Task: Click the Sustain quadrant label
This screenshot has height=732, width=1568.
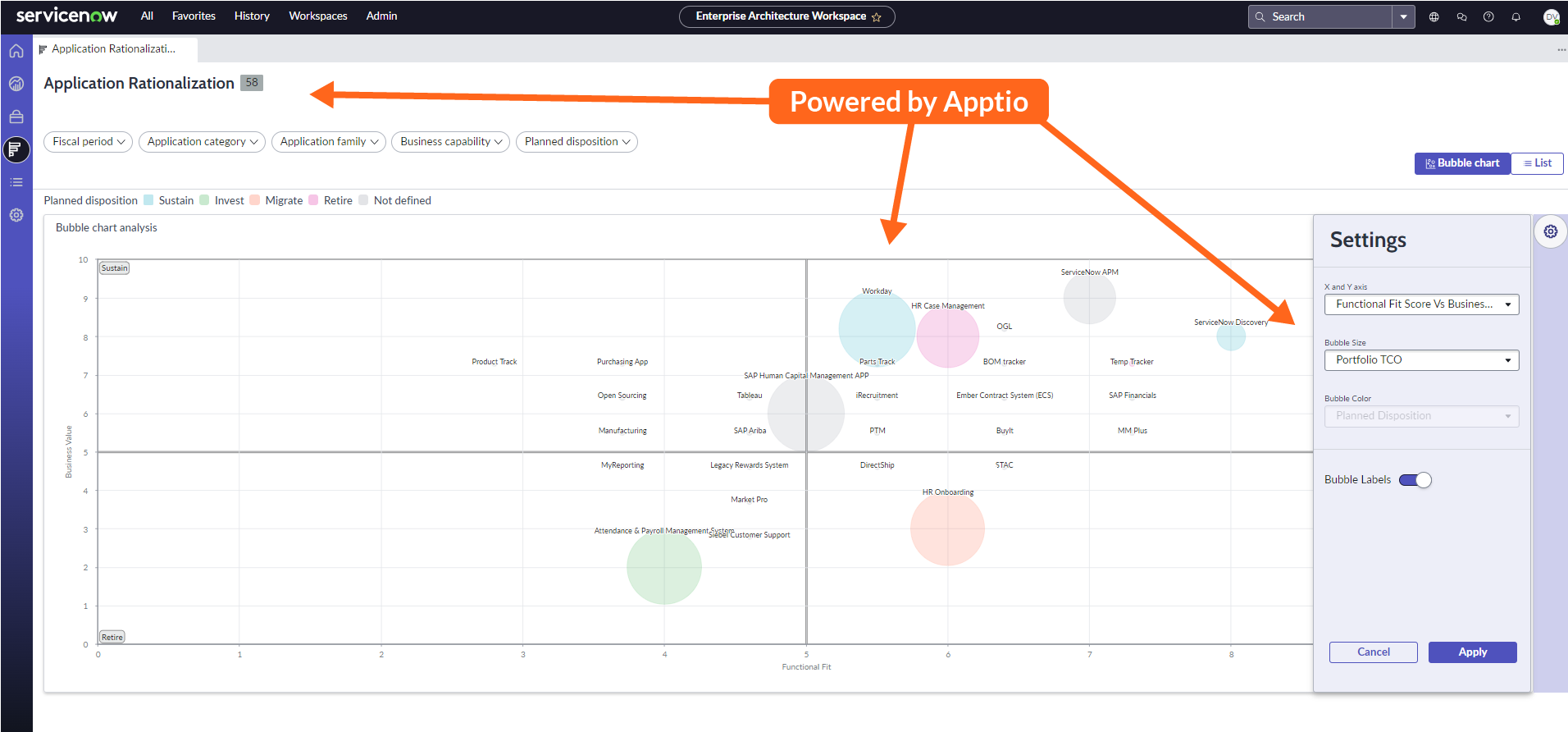Action: tap(115, 268)
